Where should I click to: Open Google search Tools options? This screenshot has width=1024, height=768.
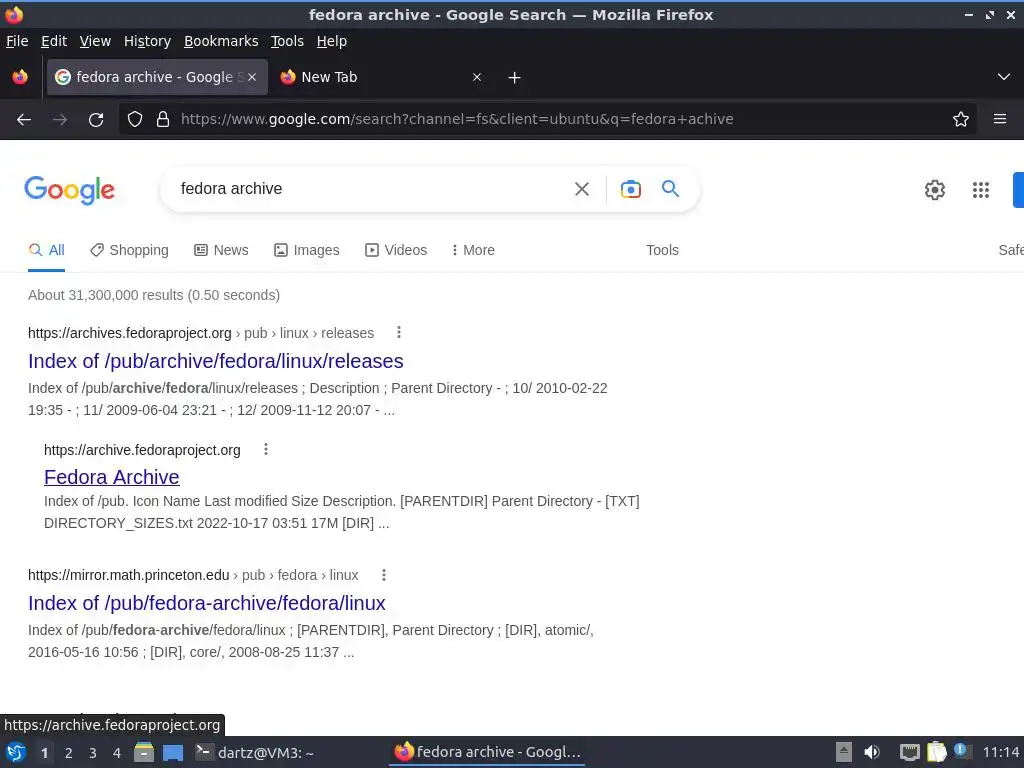pos(662,250)
